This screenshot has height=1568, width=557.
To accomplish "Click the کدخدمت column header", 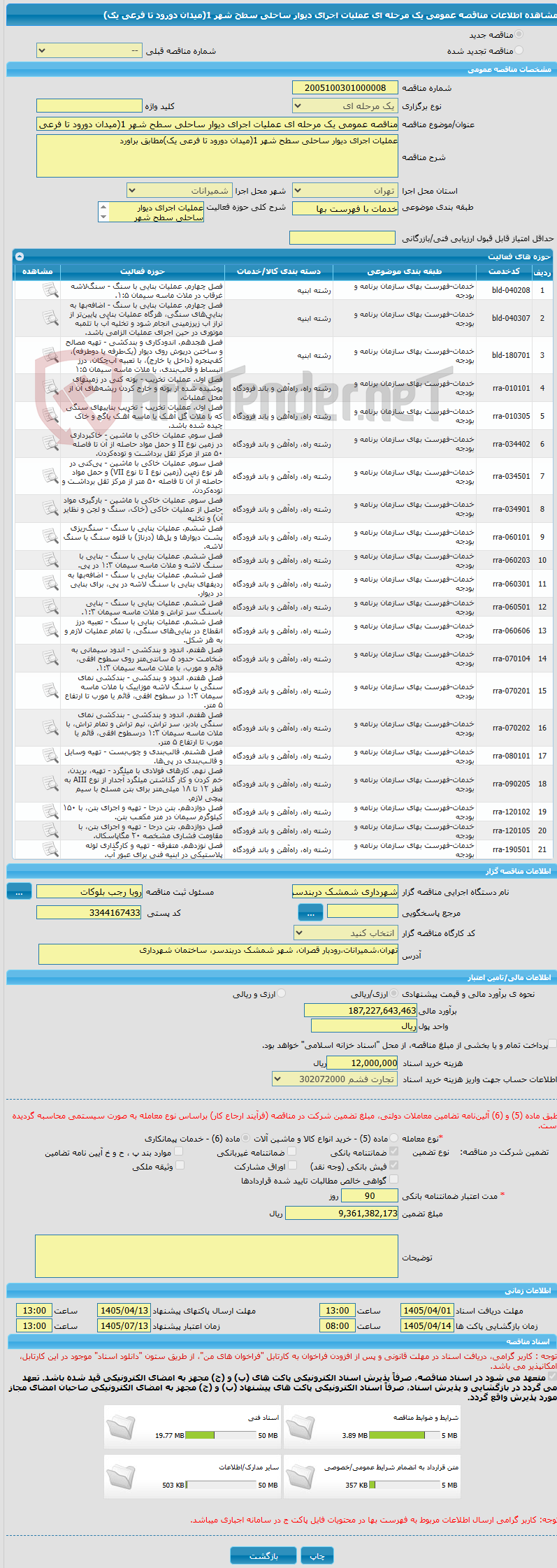I will click(504, 271).
